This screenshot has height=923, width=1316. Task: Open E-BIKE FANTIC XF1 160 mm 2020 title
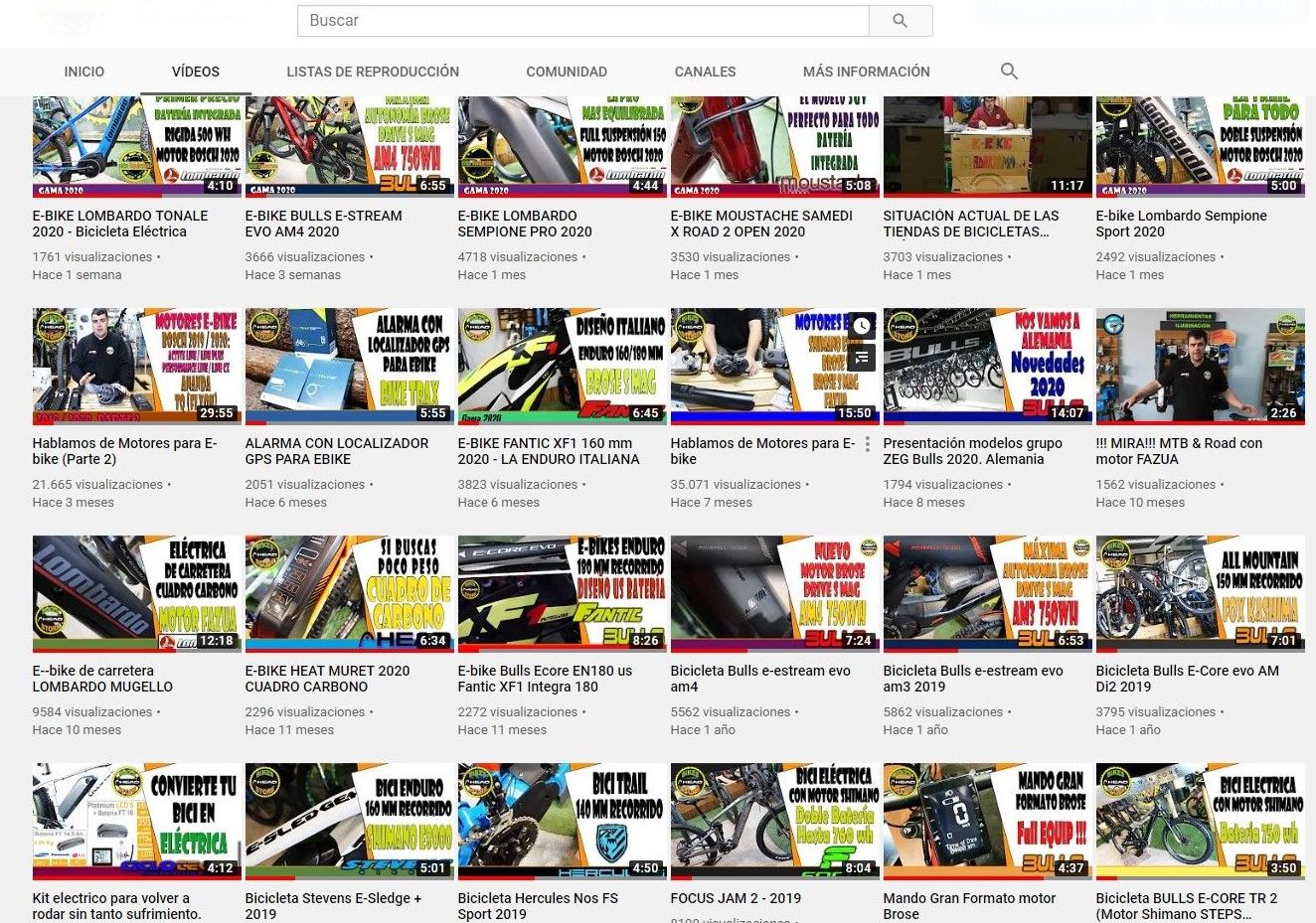pos(549,451)
